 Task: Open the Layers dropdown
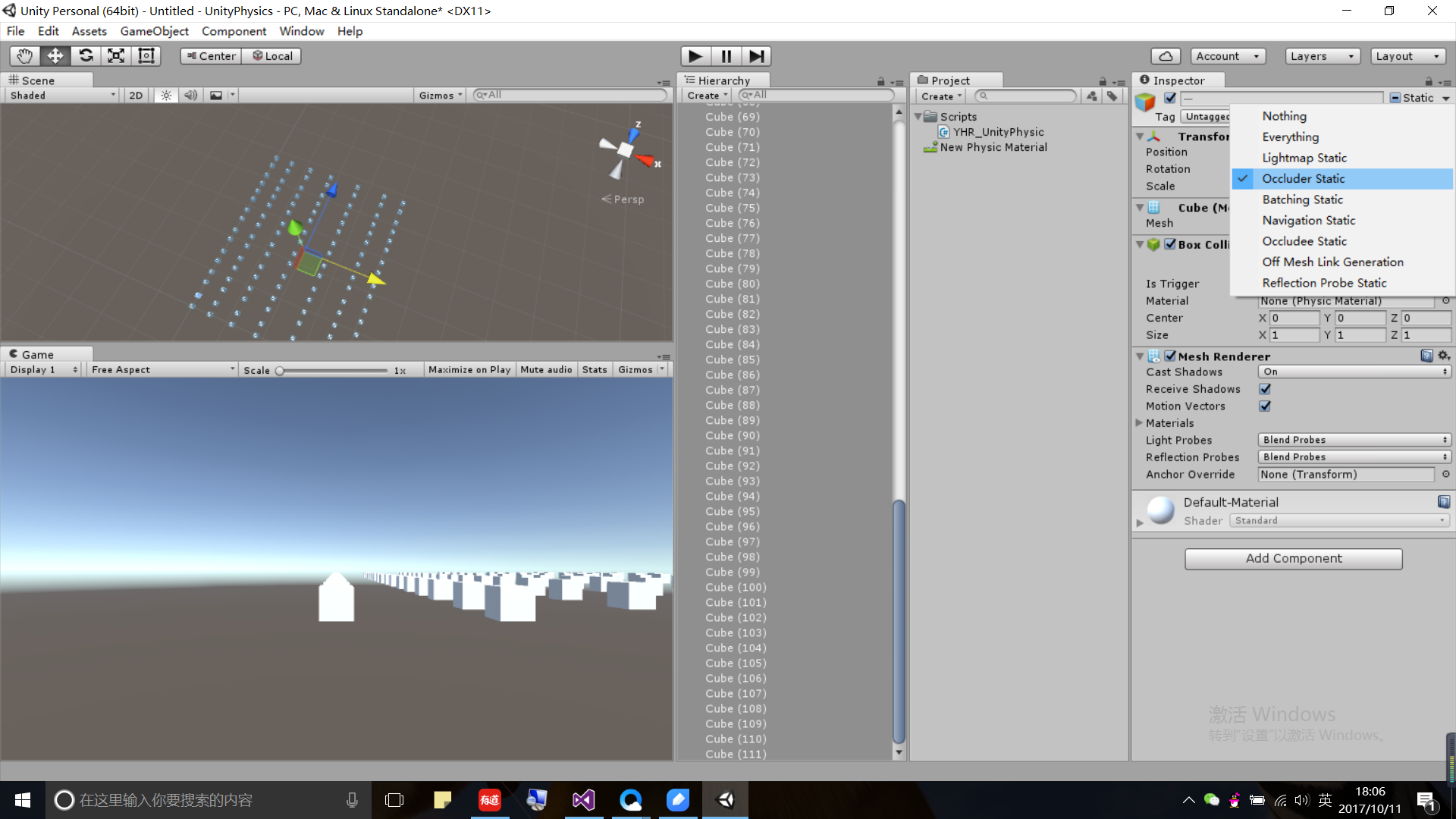[x=1322, y=56]
